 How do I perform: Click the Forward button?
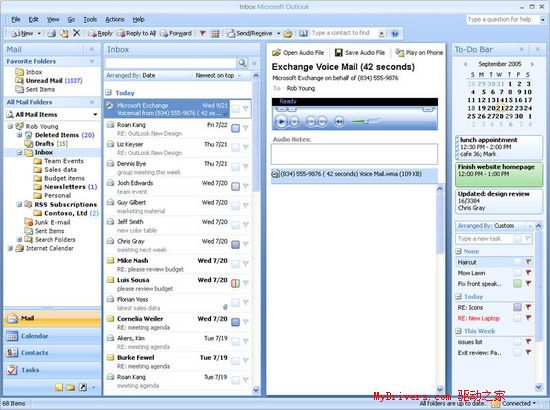click(176, 33)
